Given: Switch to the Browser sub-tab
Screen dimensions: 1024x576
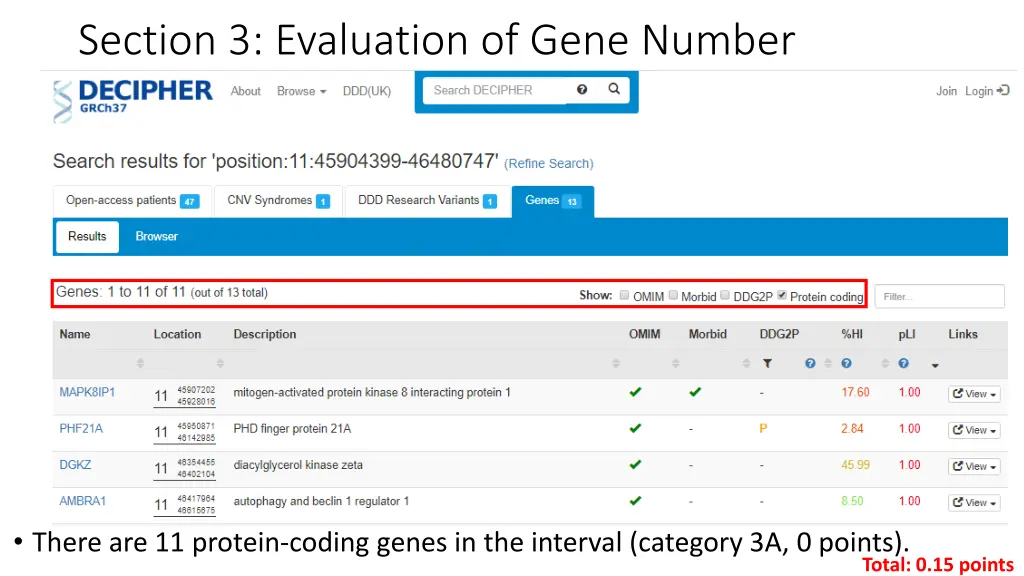Looking at the screenshot, I should click(x=156, y=236).
